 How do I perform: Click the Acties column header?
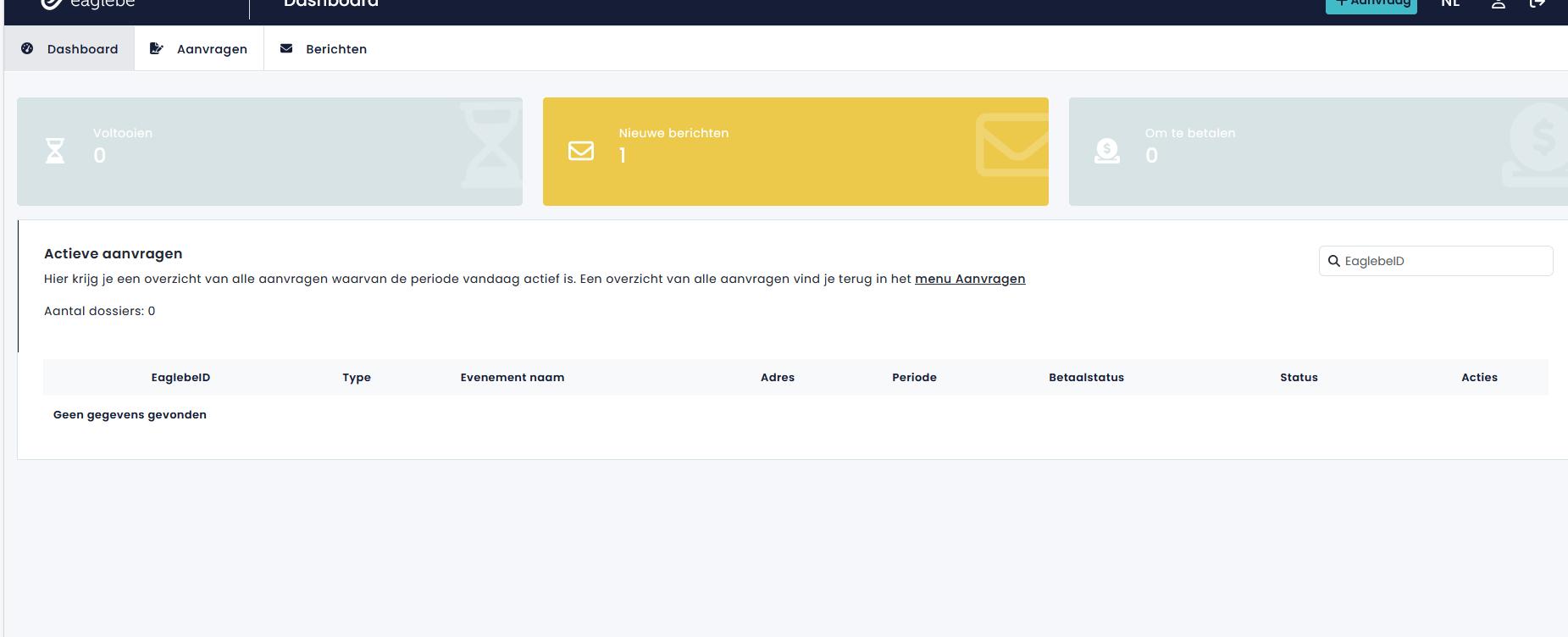[1479, 378]
